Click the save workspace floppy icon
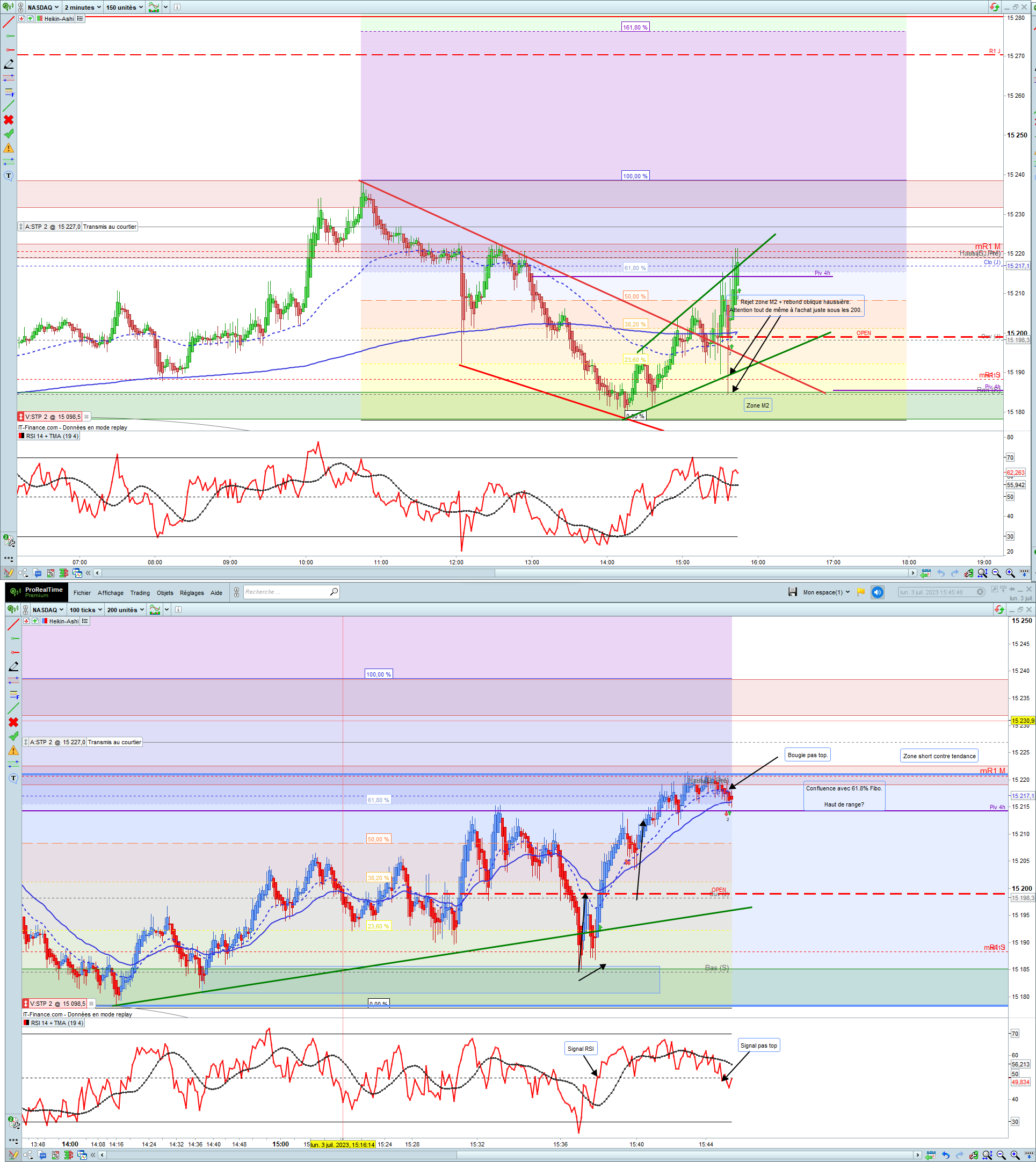1036x1162 pixels. point(792,592)
